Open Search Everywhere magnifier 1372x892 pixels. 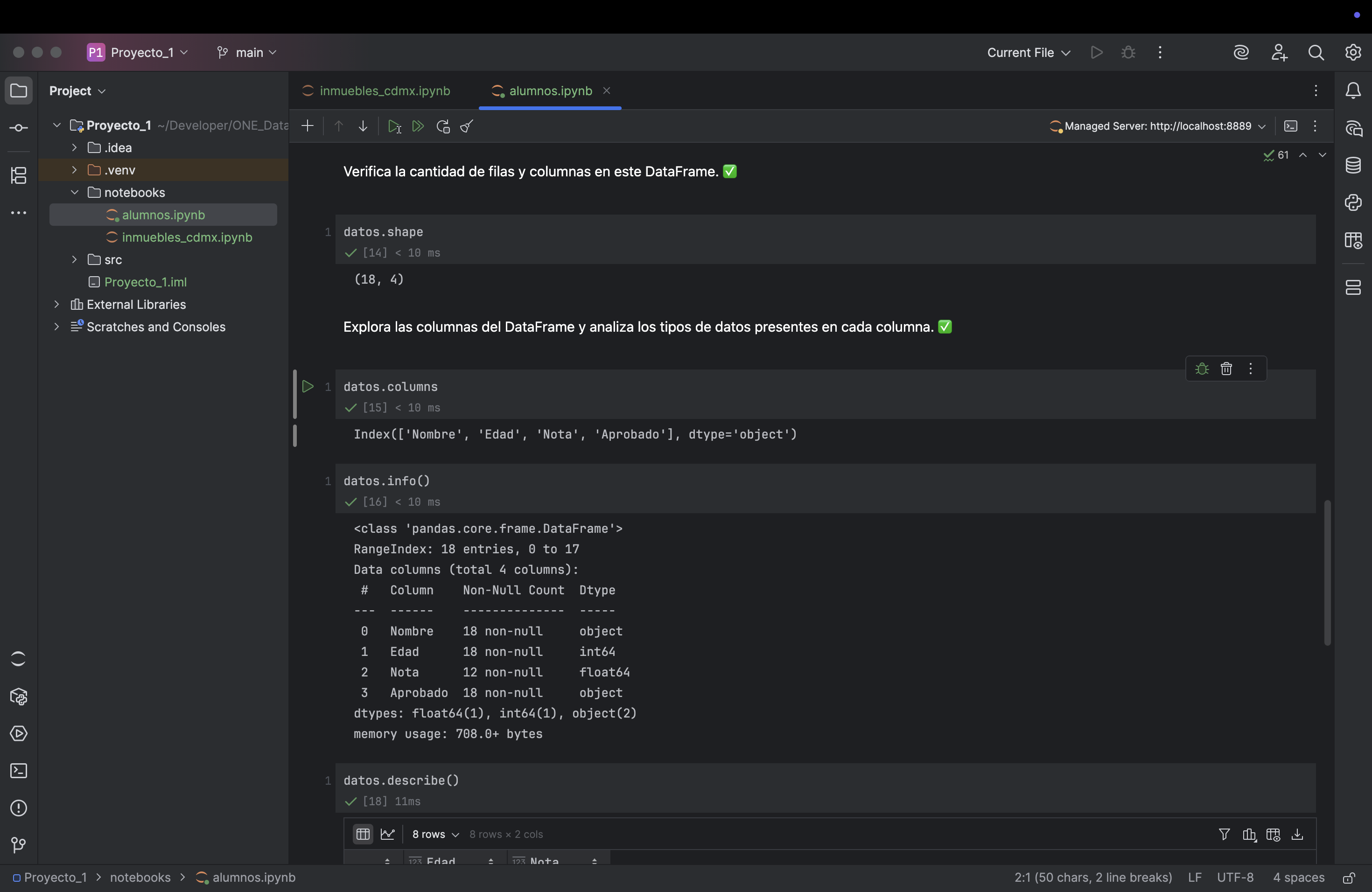(1316, 52)
